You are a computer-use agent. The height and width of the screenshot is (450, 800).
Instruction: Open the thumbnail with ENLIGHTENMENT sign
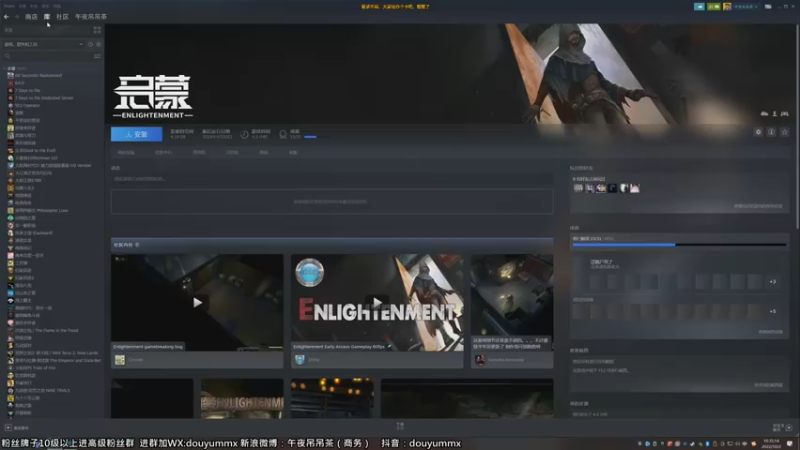click(242, 398)
